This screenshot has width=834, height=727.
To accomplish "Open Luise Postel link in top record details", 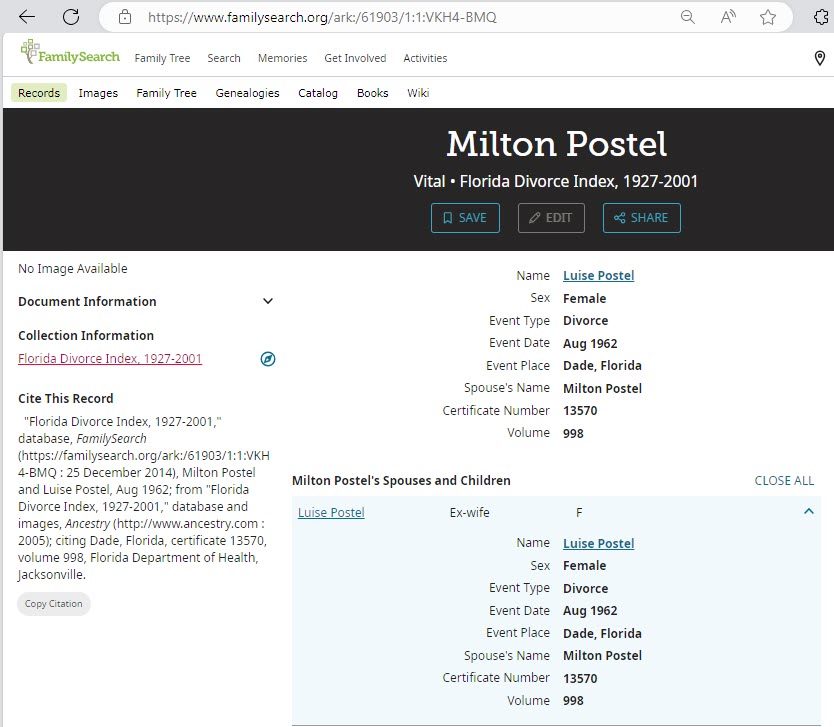I will pos(598,275).
